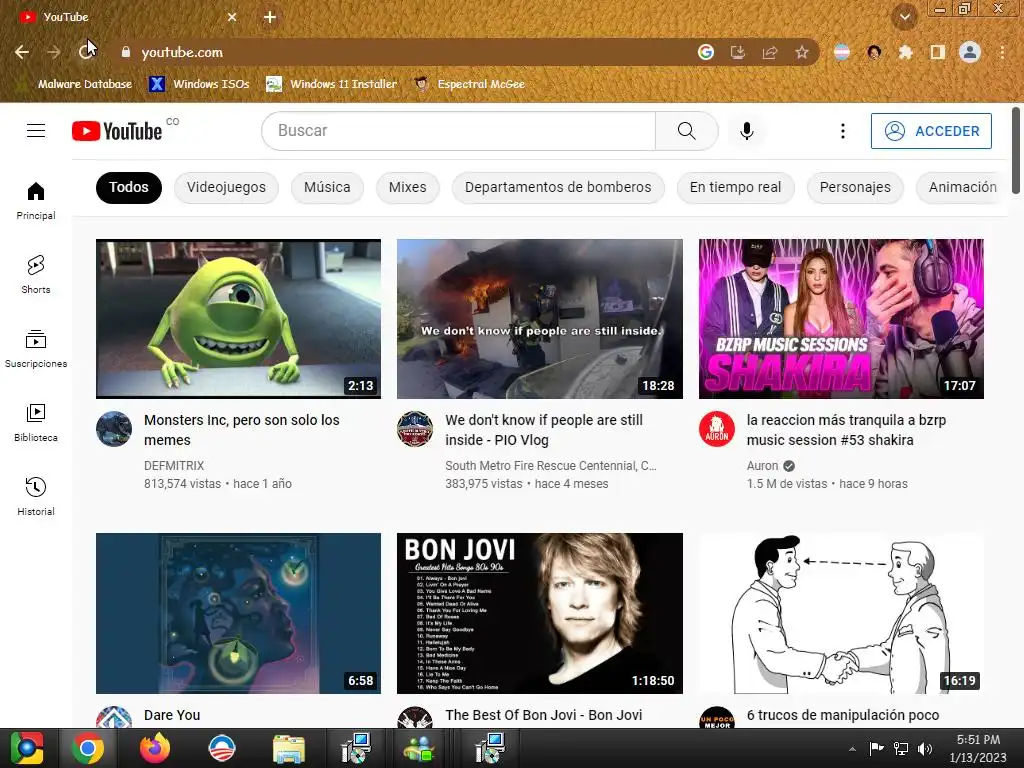
Task: Toggle the Chrome side panel icon
Action: (x=938, y=52)
